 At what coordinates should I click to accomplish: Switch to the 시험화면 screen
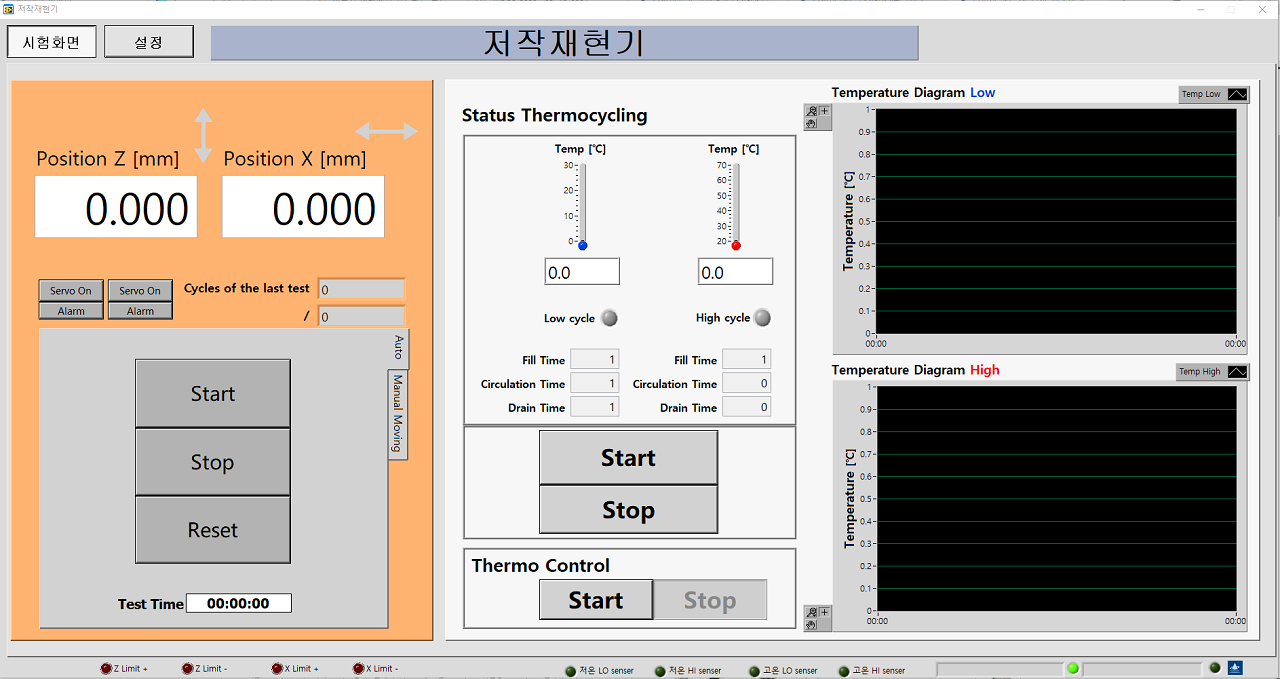52,42
